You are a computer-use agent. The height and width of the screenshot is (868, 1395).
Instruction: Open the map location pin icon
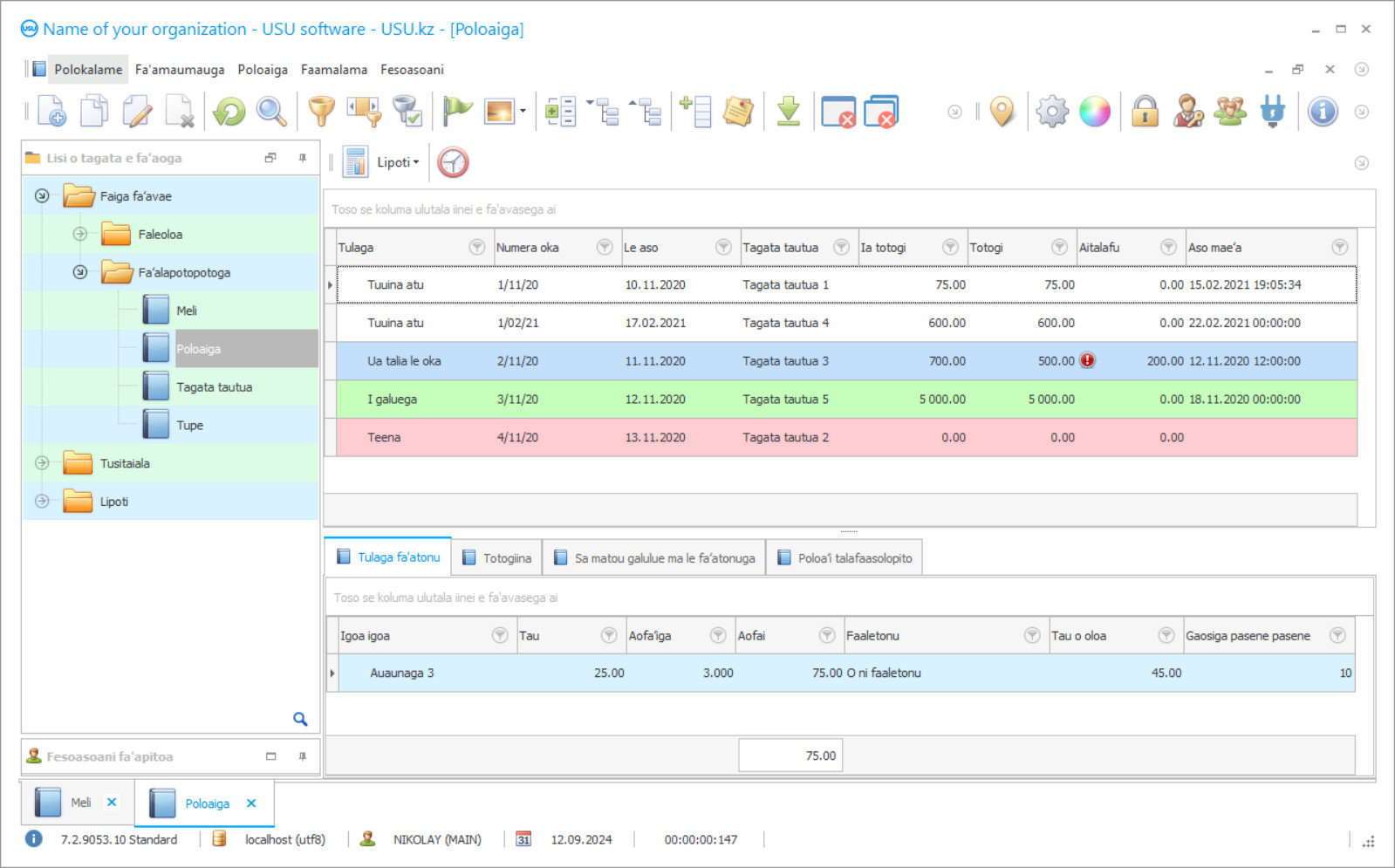(1002, 112)
